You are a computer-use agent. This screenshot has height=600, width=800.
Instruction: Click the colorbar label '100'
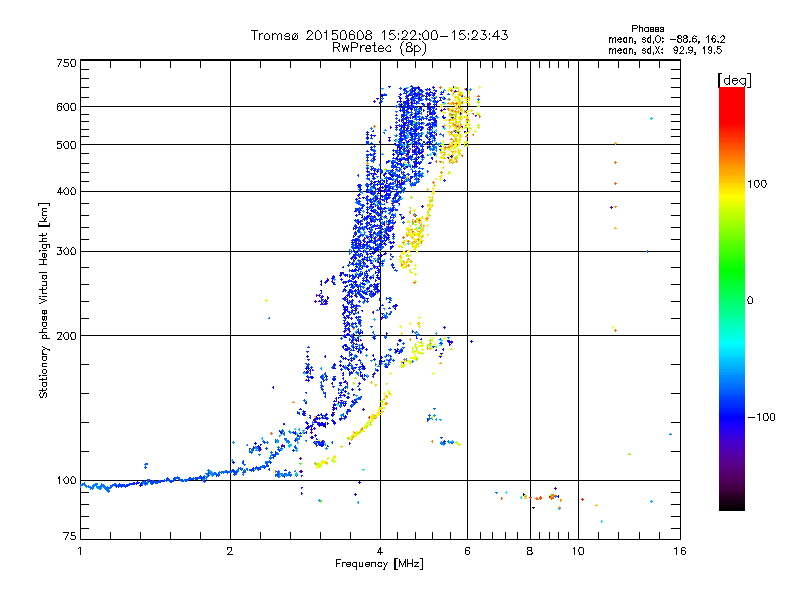(757, 184)
